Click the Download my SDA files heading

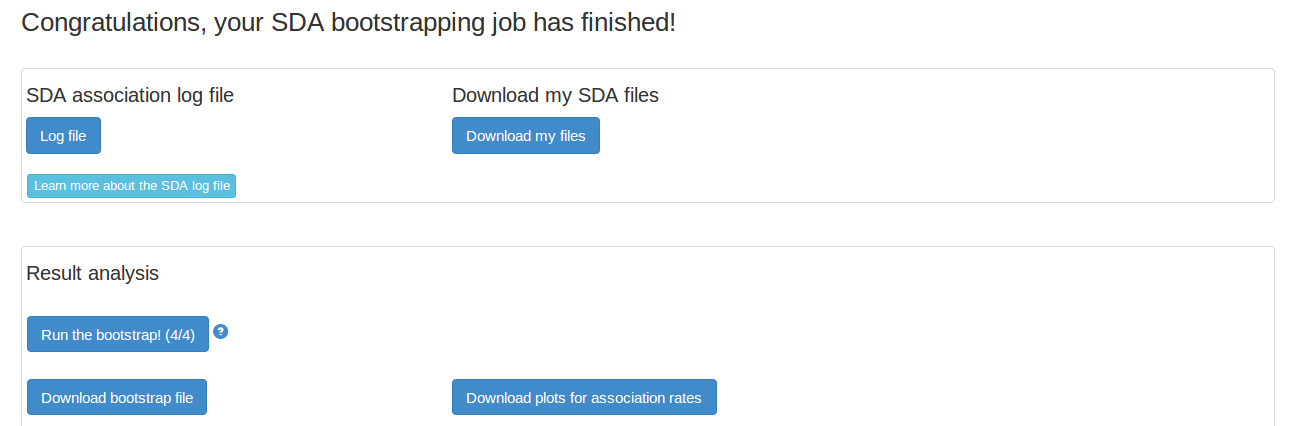555,95
